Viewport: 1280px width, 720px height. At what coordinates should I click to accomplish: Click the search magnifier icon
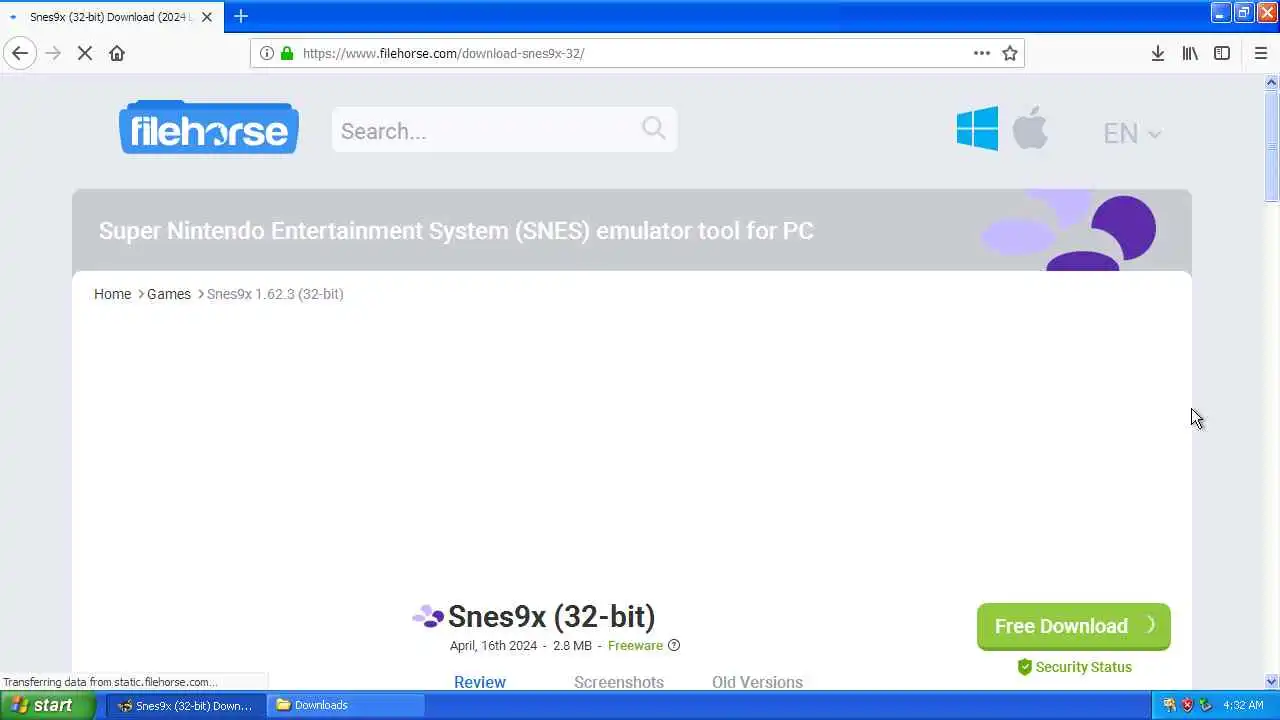[654, 128]
